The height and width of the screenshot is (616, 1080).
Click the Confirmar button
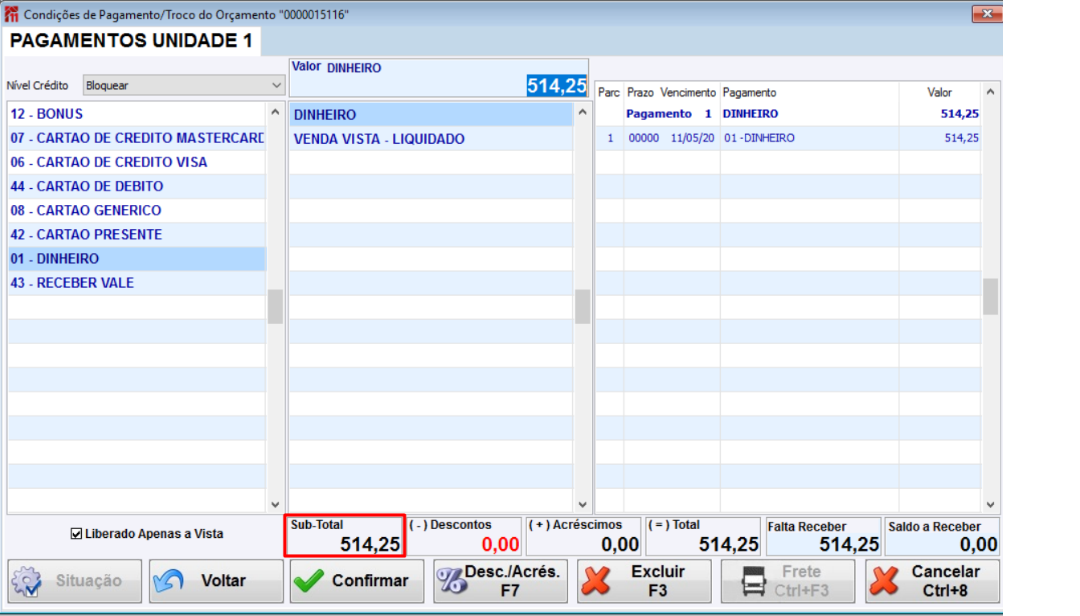[x=357, y=581]
